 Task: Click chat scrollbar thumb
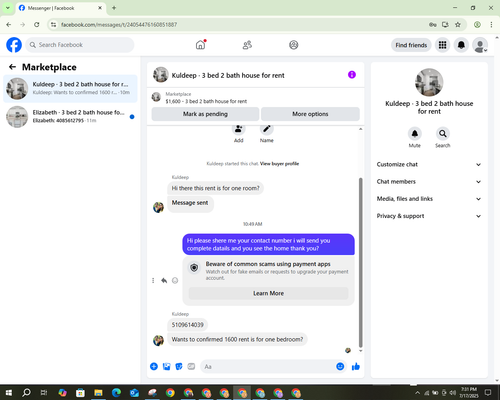(x=360, y=263)
